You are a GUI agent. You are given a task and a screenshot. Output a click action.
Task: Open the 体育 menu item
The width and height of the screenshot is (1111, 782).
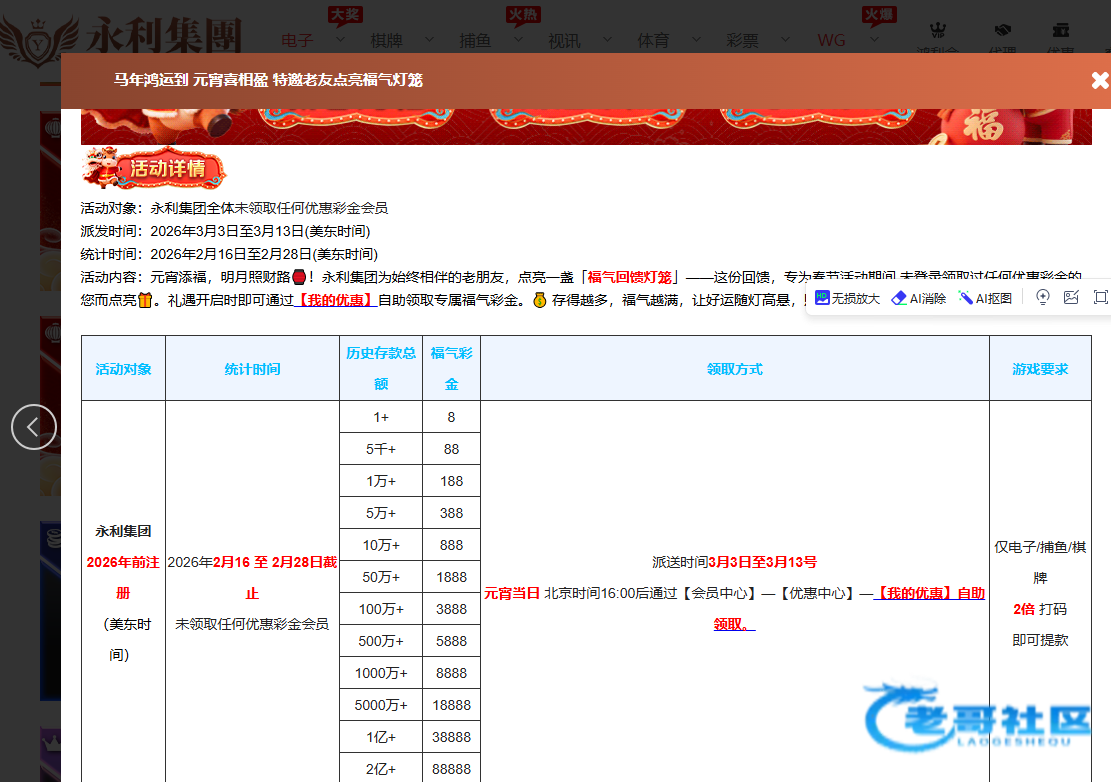click(x=653, y=41)
